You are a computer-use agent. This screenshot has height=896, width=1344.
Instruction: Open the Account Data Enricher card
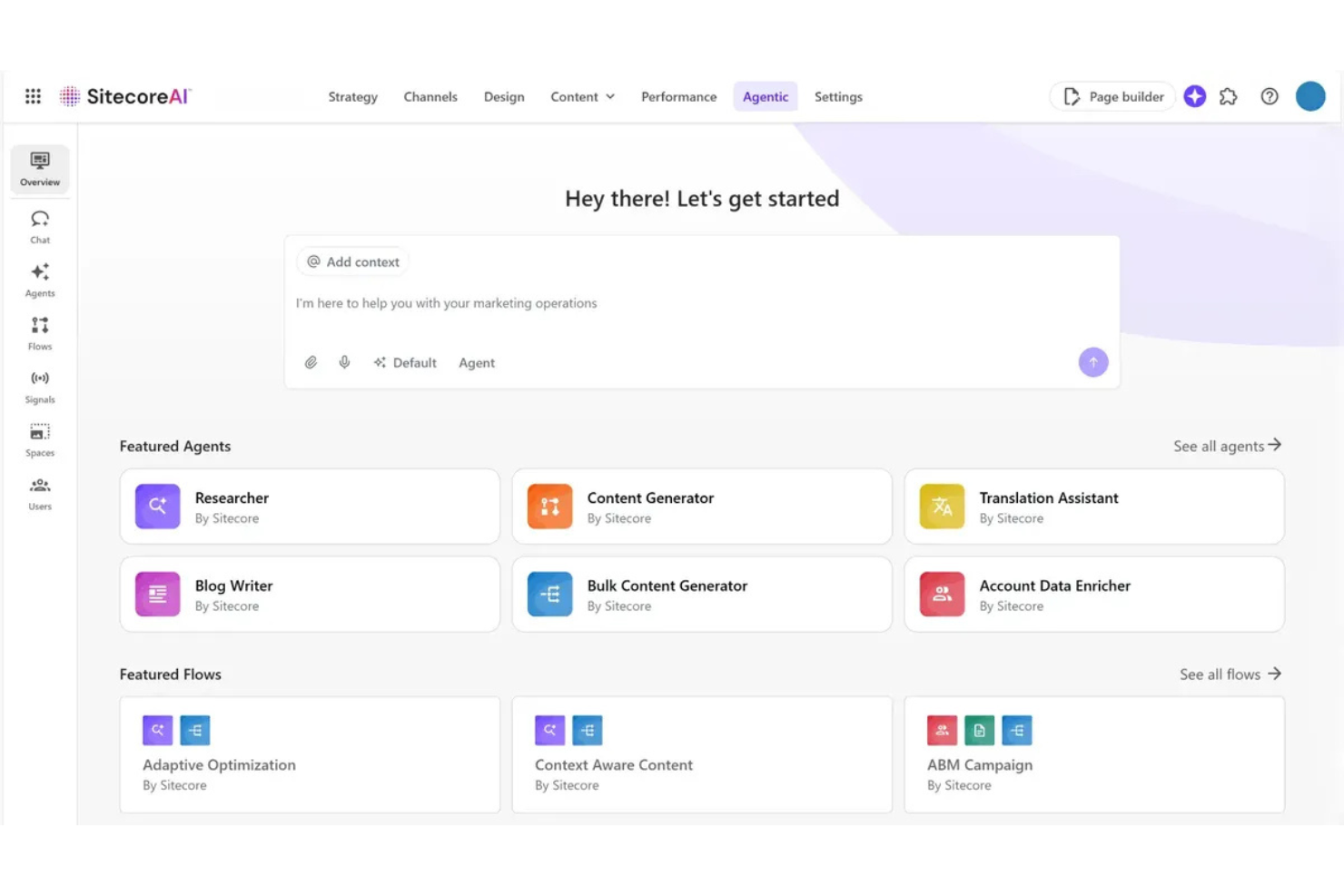[1094, 595]
